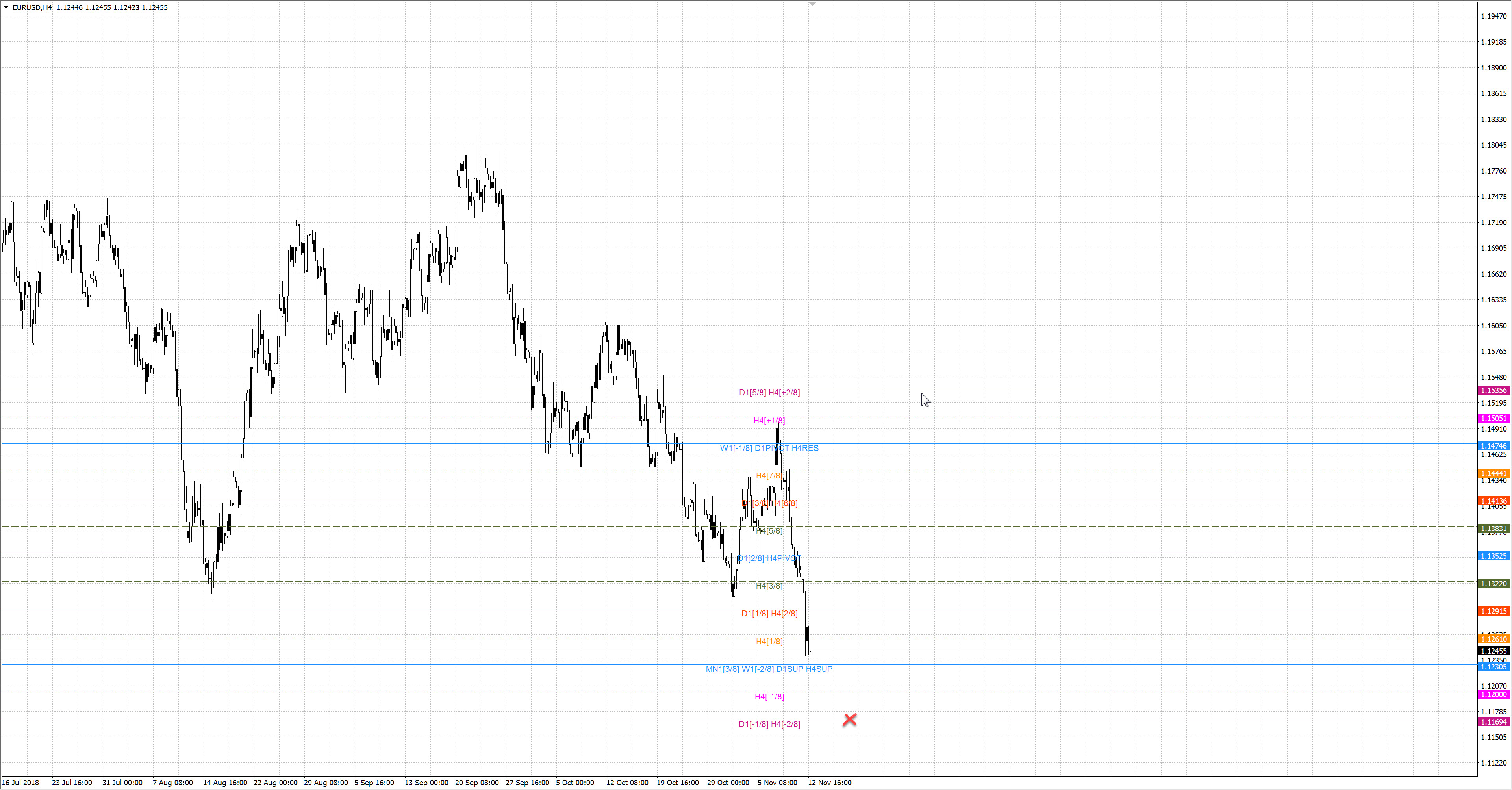Click the D1[5/8] H4[+2/8] line label
The image size is (1512, 790).
(769, 393)
